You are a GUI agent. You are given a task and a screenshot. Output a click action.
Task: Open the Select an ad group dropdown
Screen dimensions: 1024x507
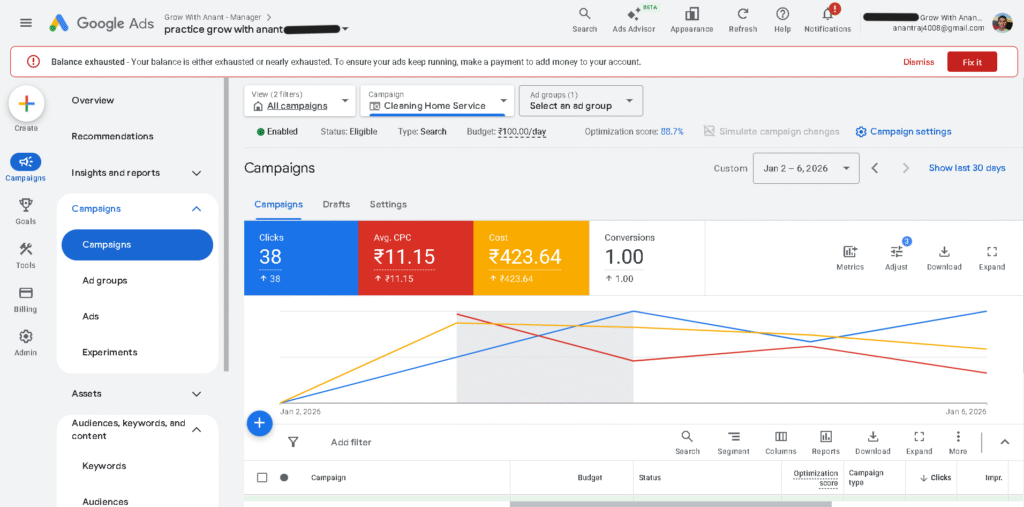[x=581, y=101]
